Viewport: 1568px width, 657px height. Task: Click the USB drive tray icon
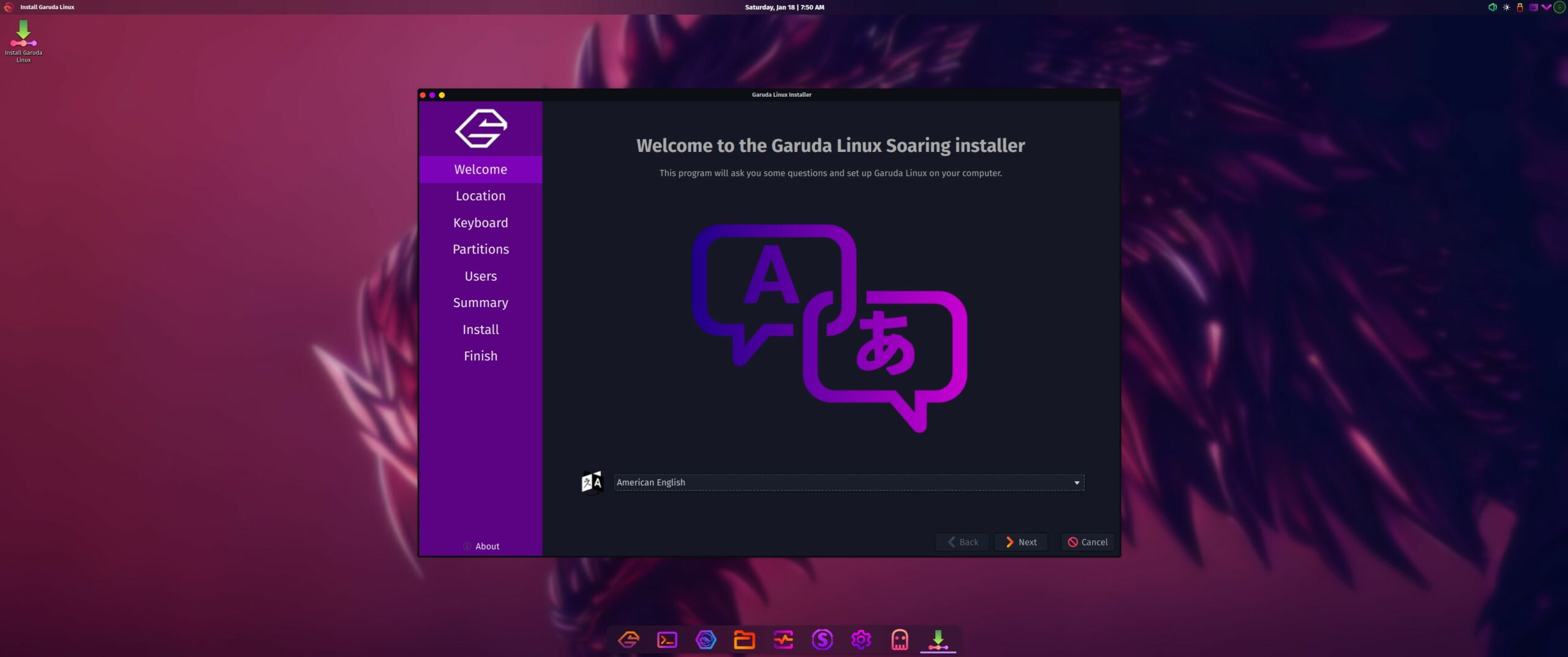[x=1520, y=7]
